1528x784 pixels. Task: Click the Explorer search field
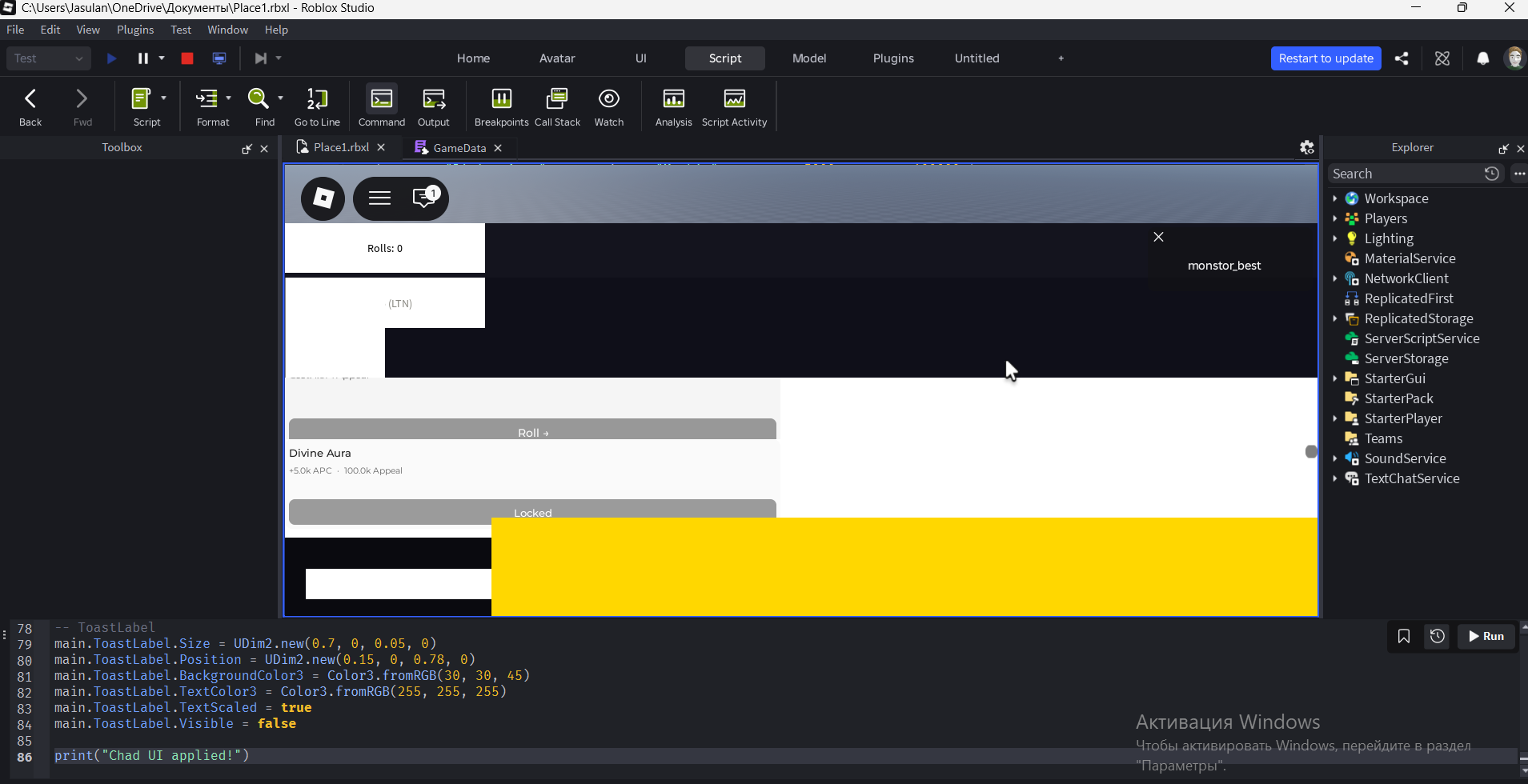pyautogui.click(x=1406, y=174)
